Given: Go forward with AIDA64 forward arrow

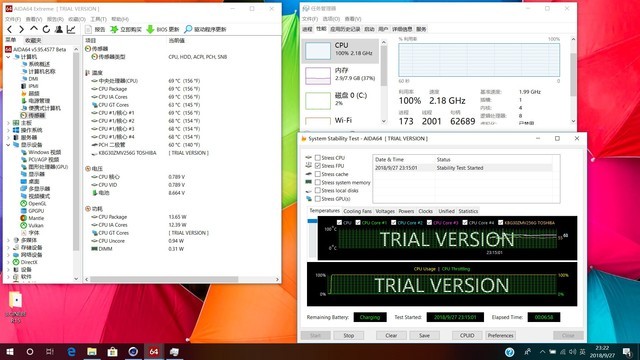Looking at the screenshot, I should pos(21,29).
